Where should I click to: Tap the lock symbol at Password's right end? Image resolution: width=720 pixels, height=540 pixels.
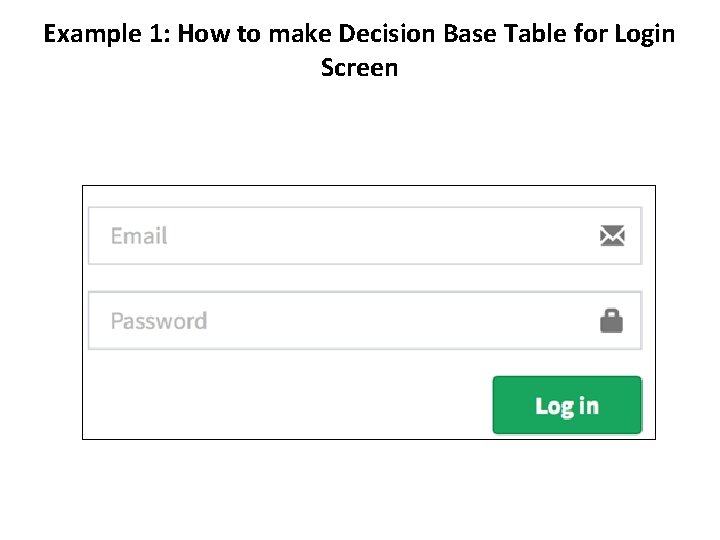[x=611, y=321]
